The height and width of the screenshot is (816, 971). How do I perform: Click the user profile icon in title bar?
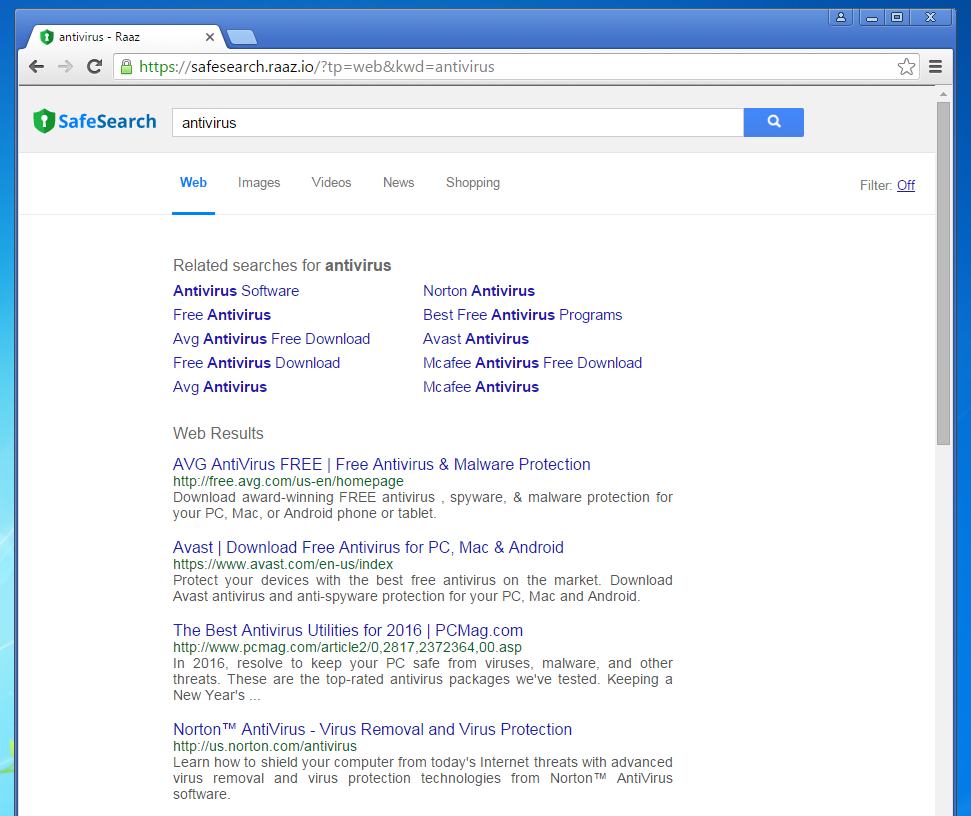(840, 17)
